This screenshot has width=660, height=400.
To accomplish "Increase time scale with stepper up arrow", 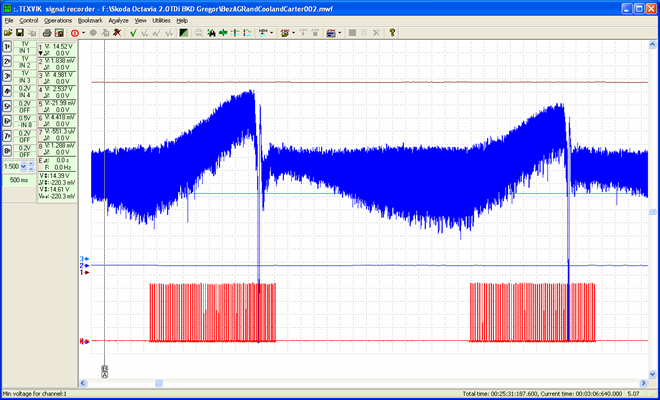I will [x=31, y=164].
